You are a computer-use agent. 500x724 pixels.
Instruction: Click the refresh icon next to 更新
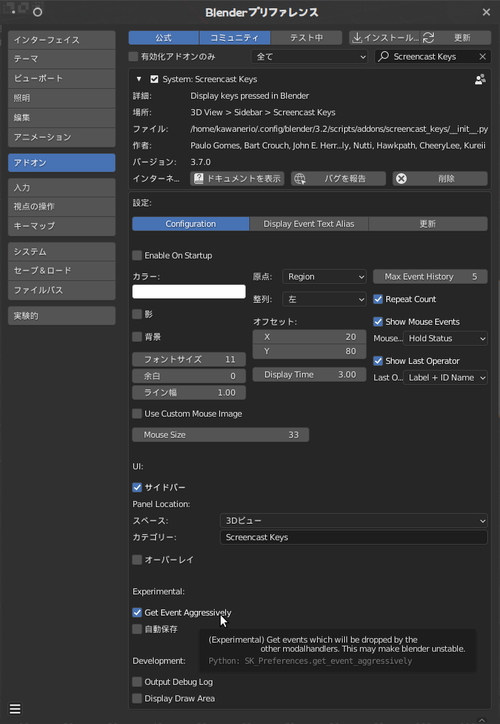(x=428, y=38)
